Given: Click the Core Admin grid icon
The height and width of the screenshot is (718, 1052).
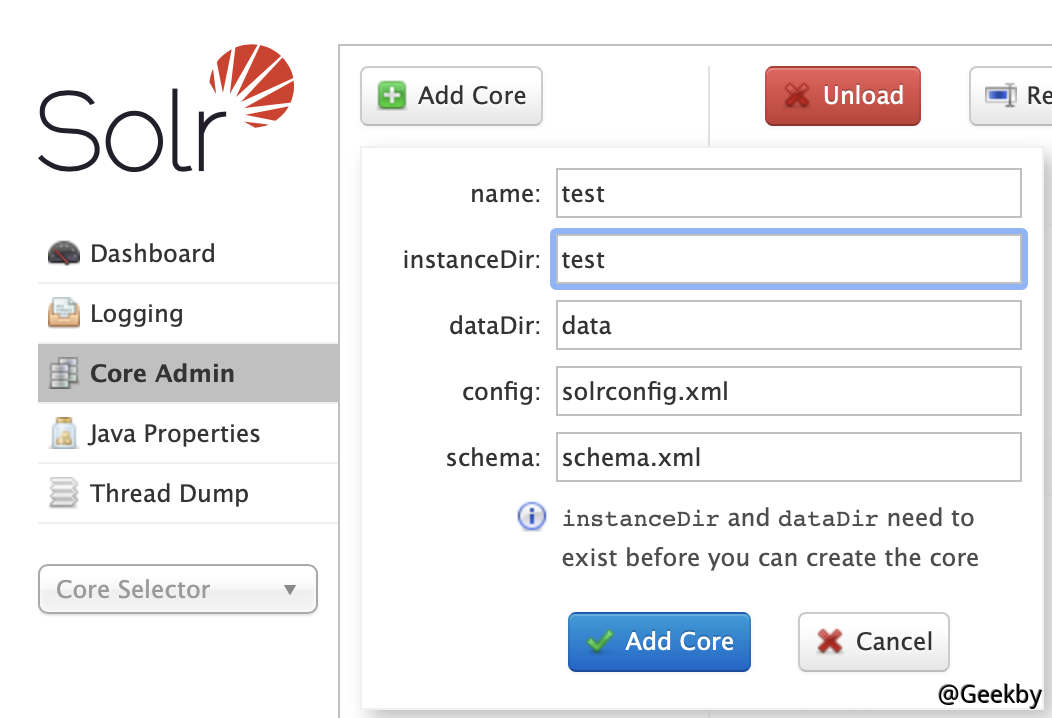Looking at the screenshot, I should click(x=63, y=373).
